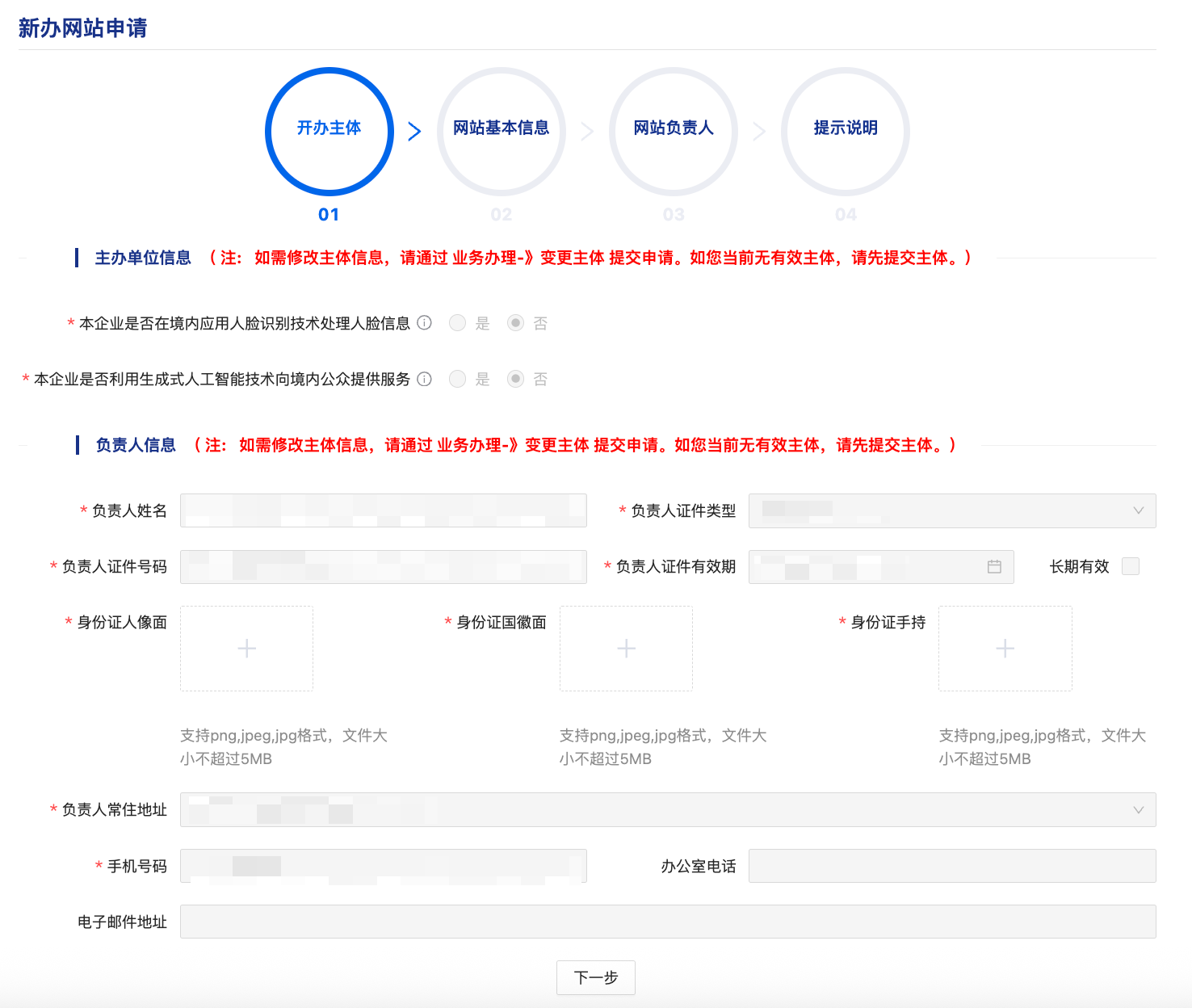Click the 负责人证件有效期 date field
This screenshot has width=1192, height=1008.
(x=881, y=567)
